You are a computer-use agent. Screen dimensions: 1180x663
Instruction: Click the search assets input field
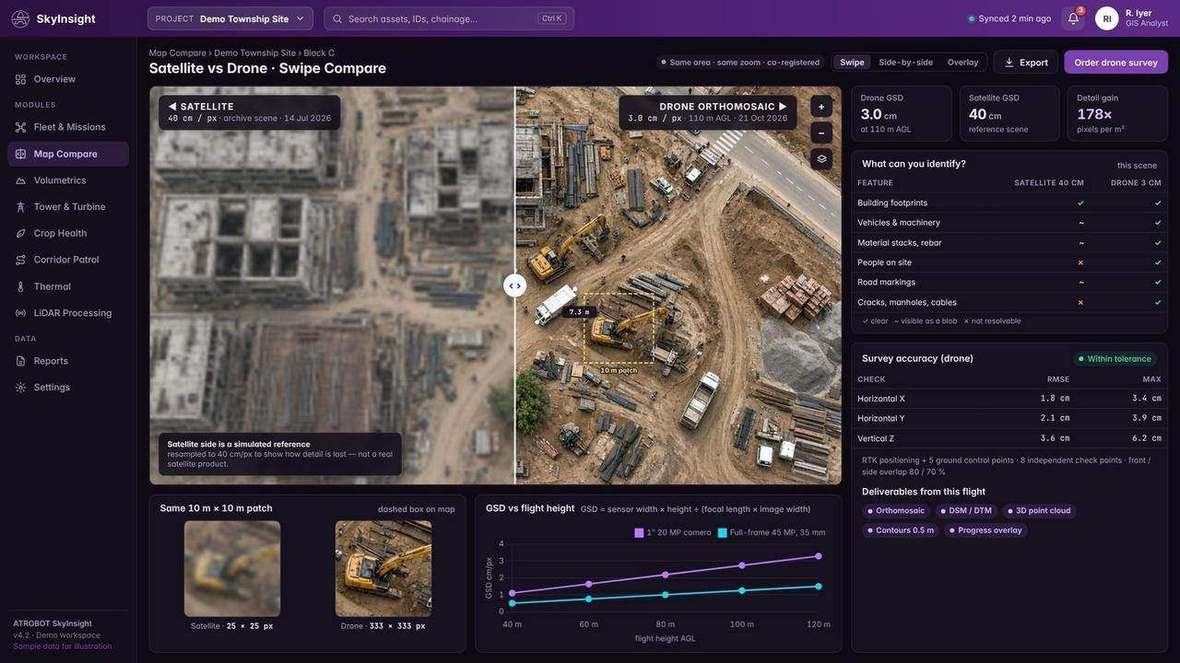tap(449, 19)
